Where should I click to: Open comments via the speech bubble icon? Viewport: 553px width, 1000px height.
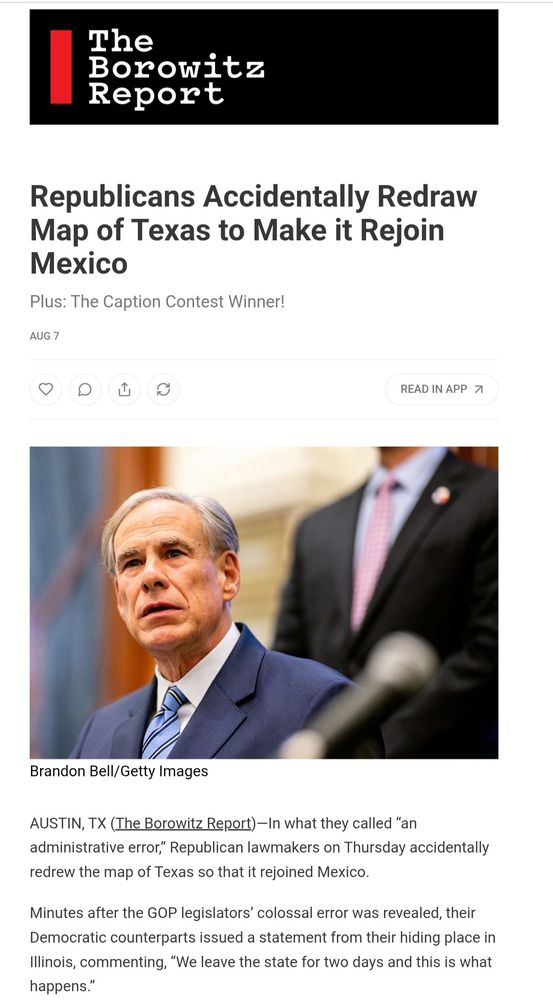[x=85, y=389]
